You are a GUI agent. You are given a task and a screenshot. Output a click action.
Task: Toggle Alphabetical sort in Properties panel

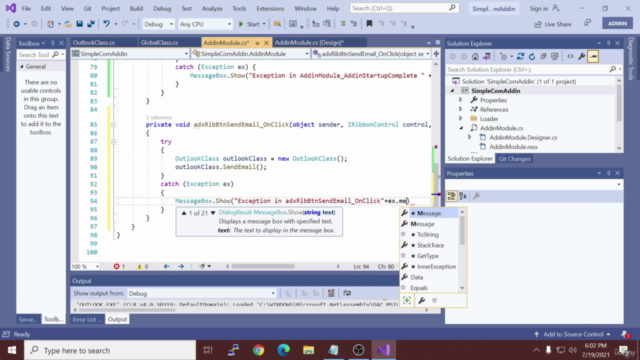[463, 196]
